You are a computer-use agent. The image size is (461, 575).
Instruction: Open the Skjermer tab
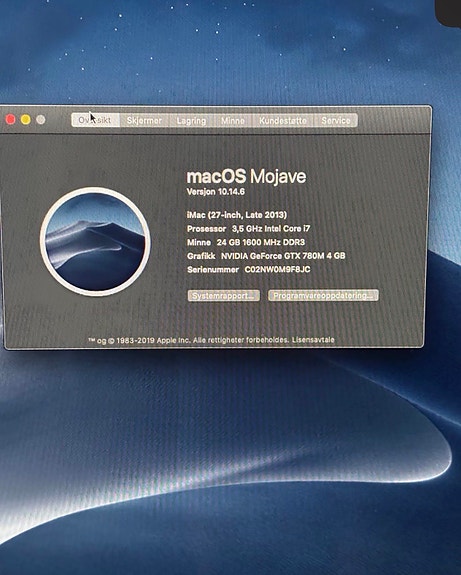pos(144,120)
